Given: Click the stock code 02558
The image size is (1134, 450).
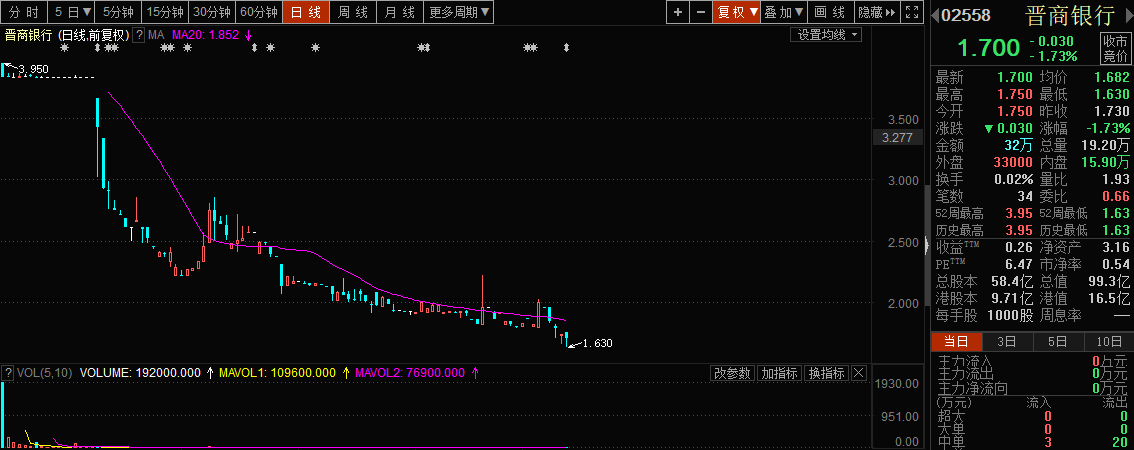Looking at the screenshot, I should click(966, 15).
